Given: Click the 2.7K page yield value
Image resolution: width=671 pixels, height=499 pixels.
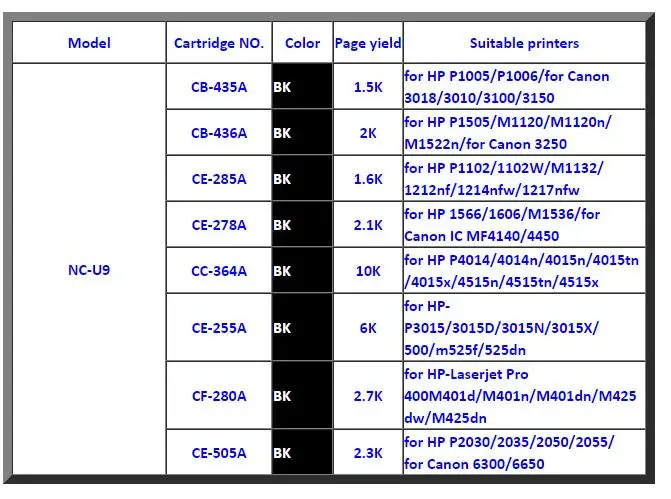Looking at the screenshot, I should [368, 396].
